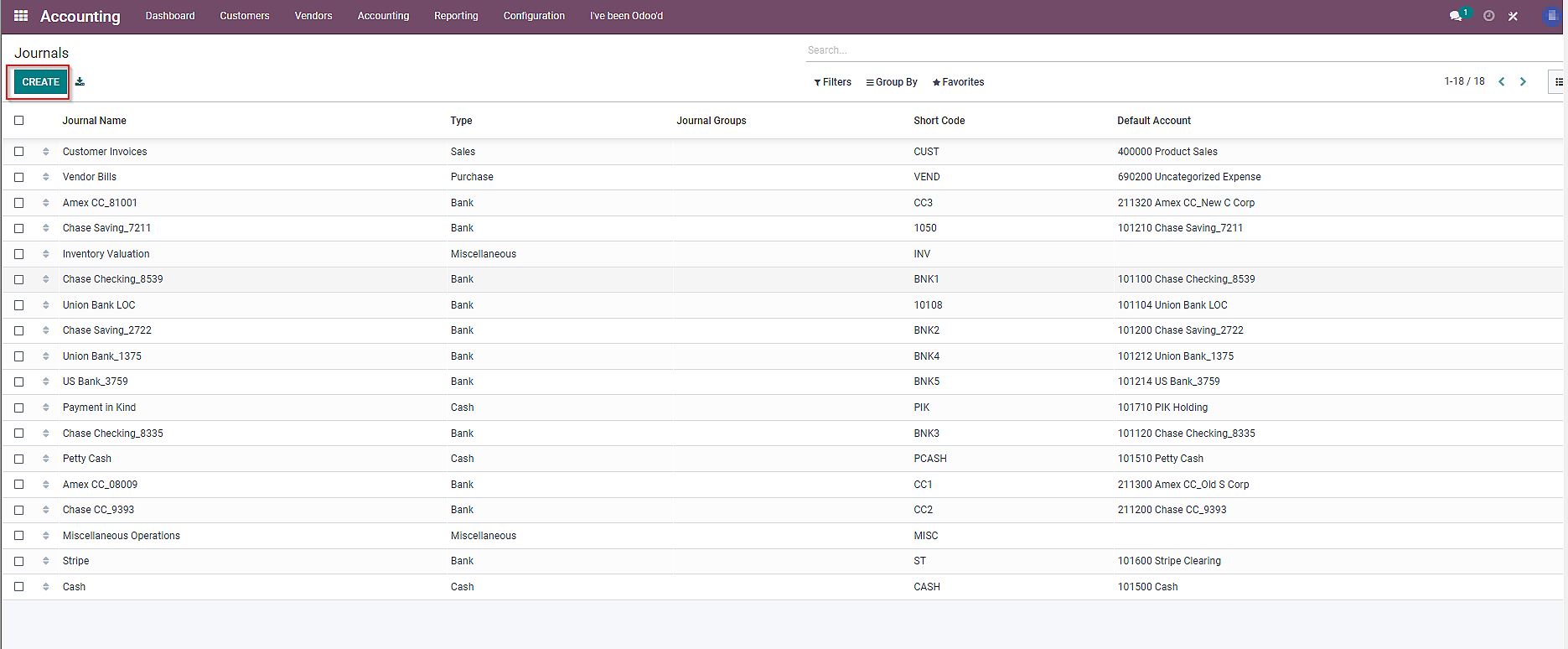Viewport: 1568px width, 649px height.
Task: Click drag handle for US Bank_3759 row
Action: pyautogui.click(x=46, y=382)
